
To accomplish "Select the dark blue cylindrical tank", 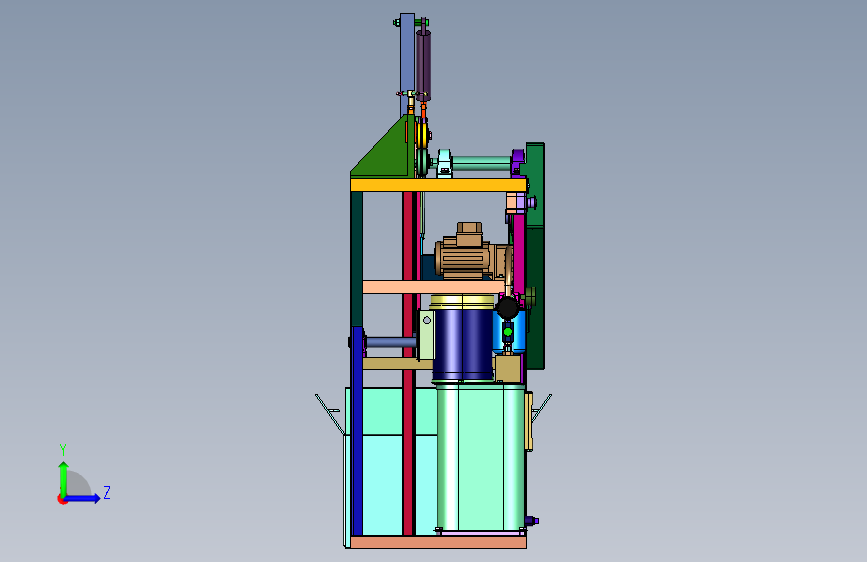I will (463, 345).
